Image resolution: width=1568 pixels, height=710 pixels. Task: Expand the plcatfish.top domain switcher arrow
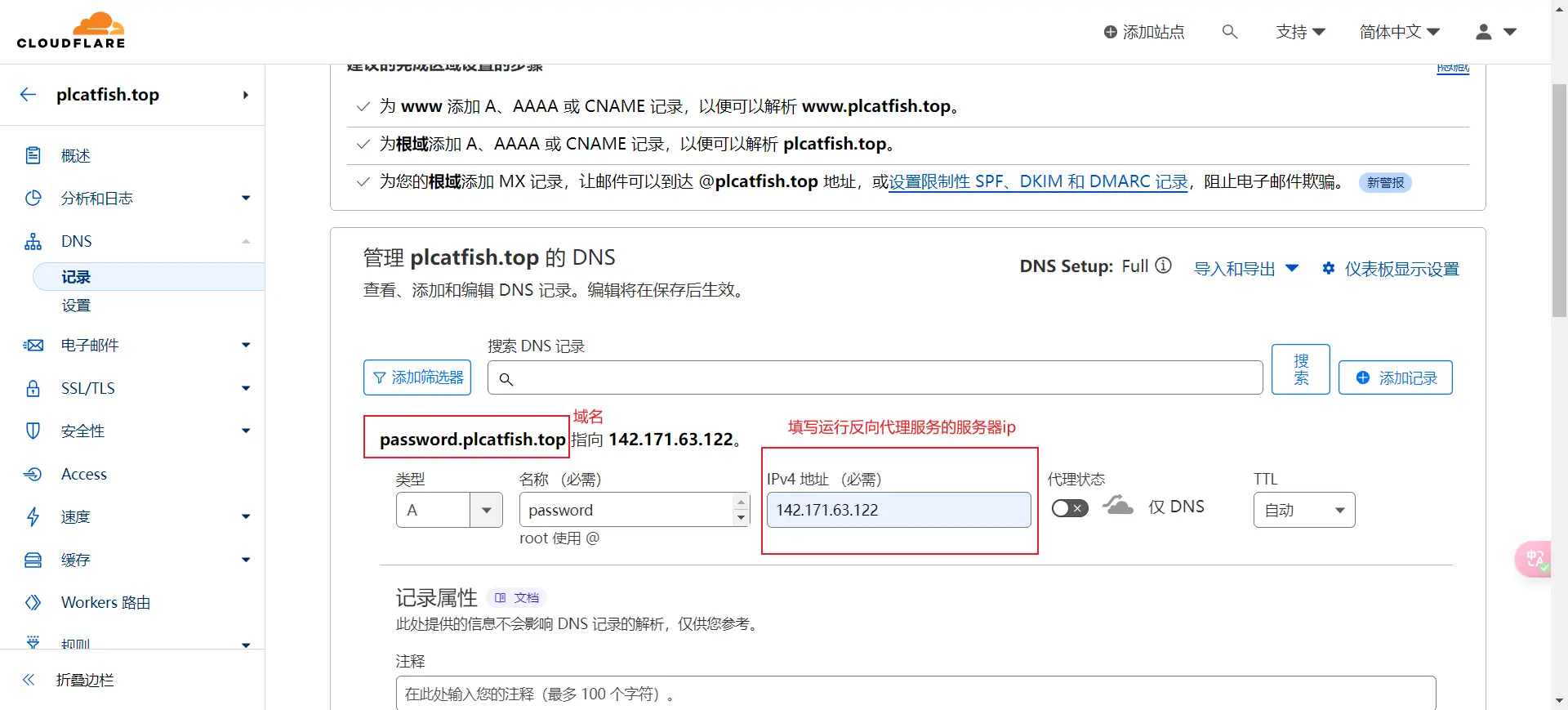point(246,95)
